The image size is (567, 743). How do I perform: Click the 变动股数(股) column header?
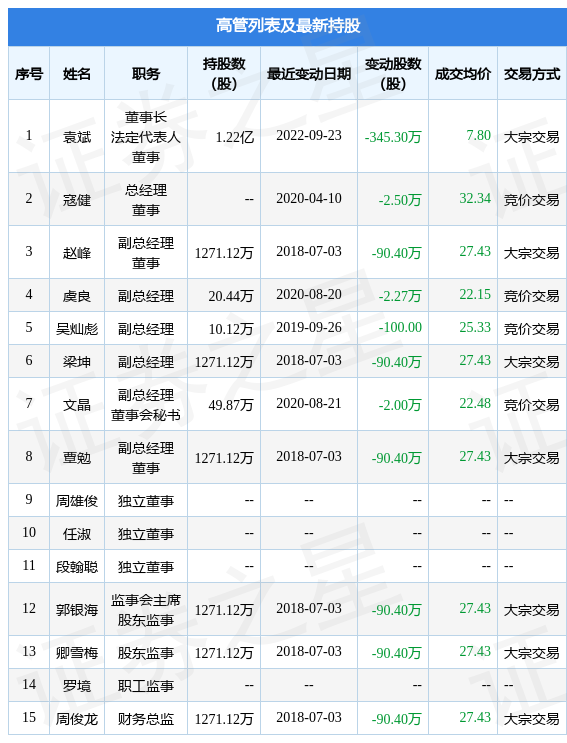[393, 74]
